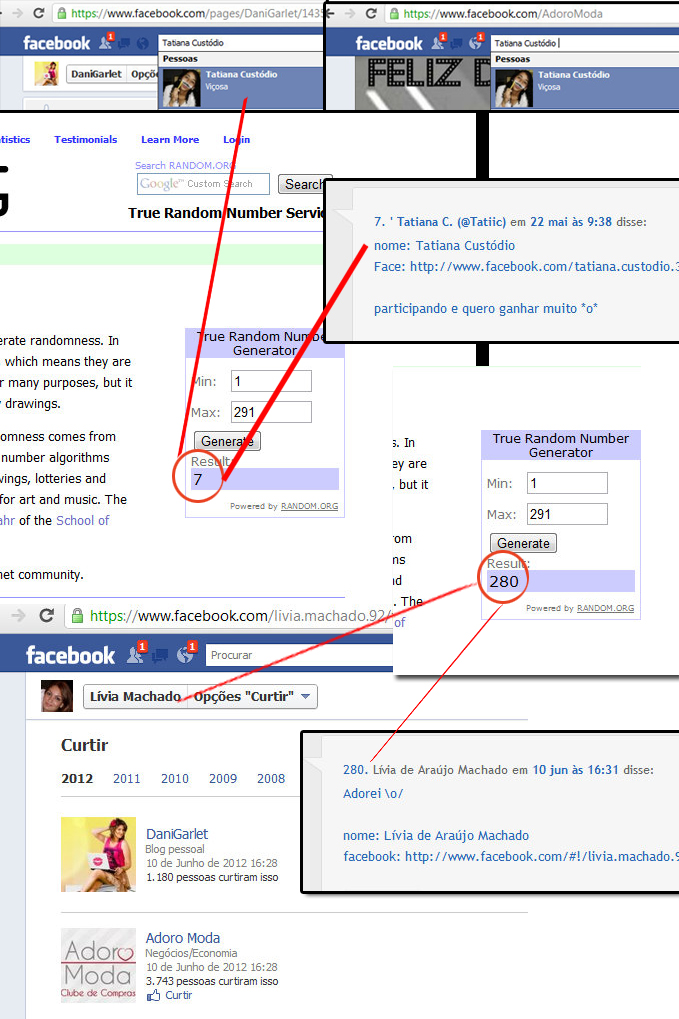
Task: Click Max field in generator showing result 7
Action: pos(271,412)
